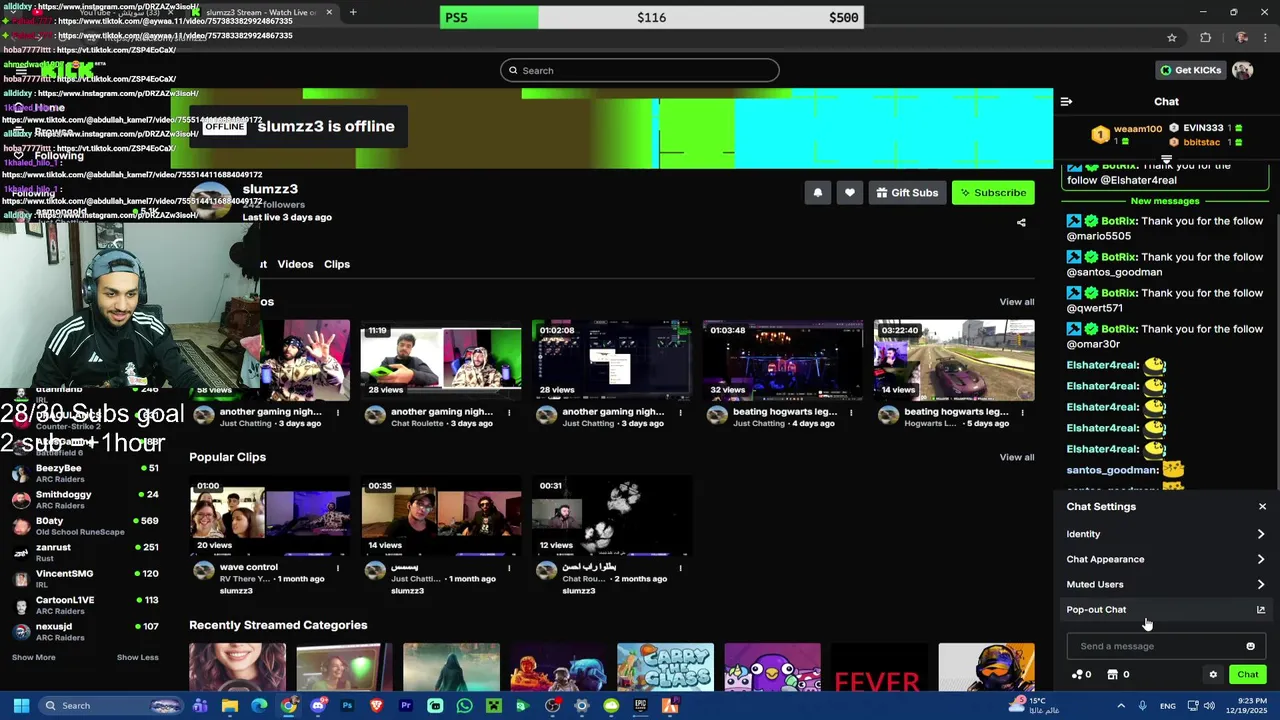Open Photoshop from the taskbar
1280x720 pixels.
point(347,706)
